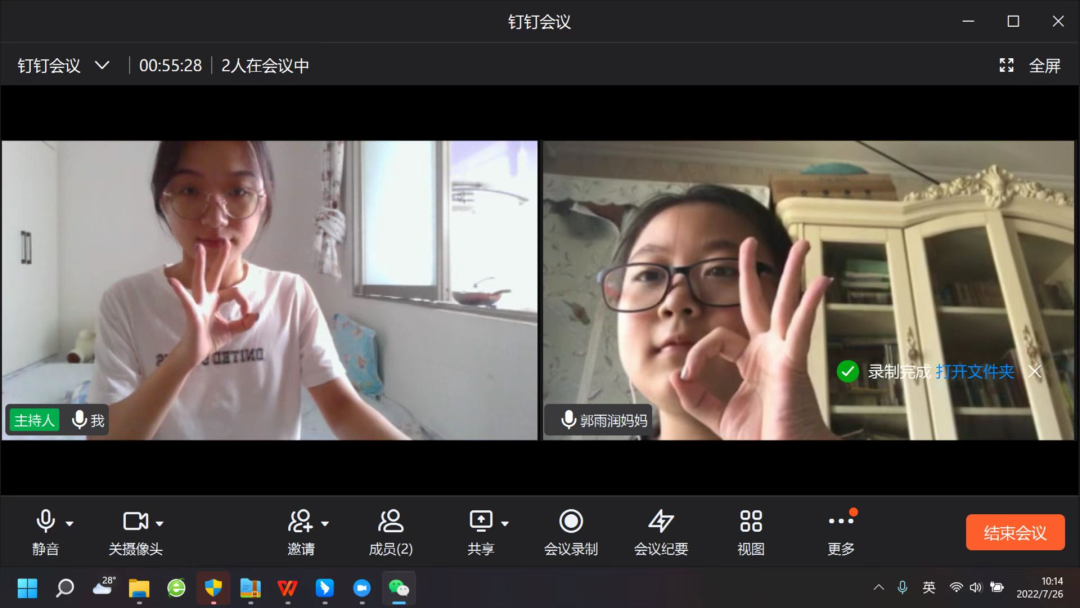Click the 主持人 host badge
Screen dimensions: 1080x608
point(34,420)
